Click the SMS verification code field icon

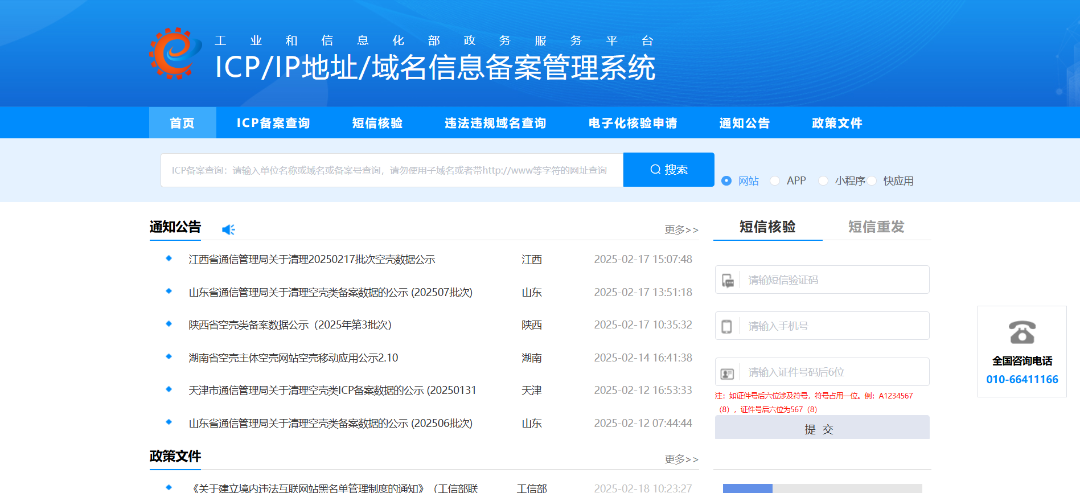click(728, 280)
